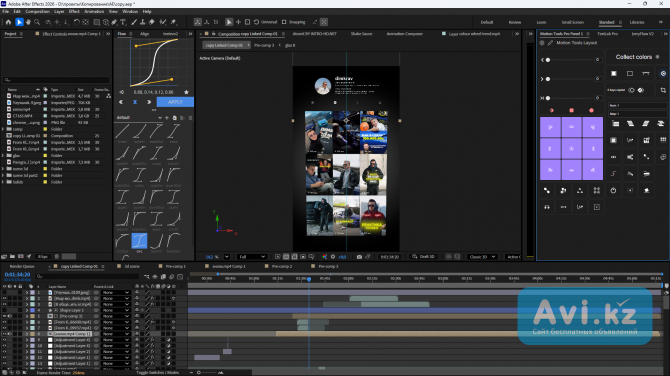Click the Motion Tools pencil edit icon

[x=550, y=43]
